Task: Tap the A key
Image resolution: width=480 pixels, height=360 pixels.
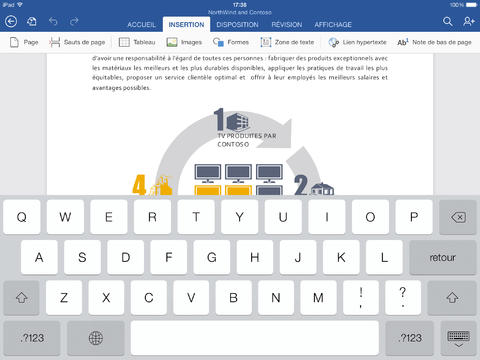Action: [39, 257]
